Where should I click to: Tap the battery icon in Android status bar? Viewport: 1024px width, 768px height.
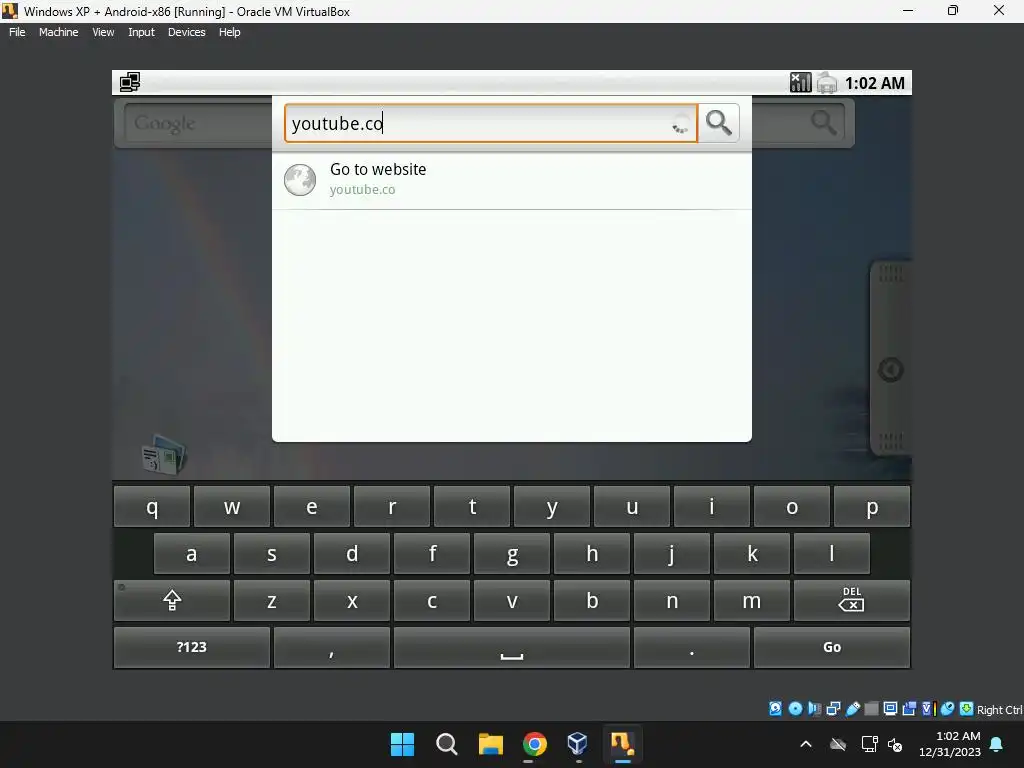pos(827,83)
